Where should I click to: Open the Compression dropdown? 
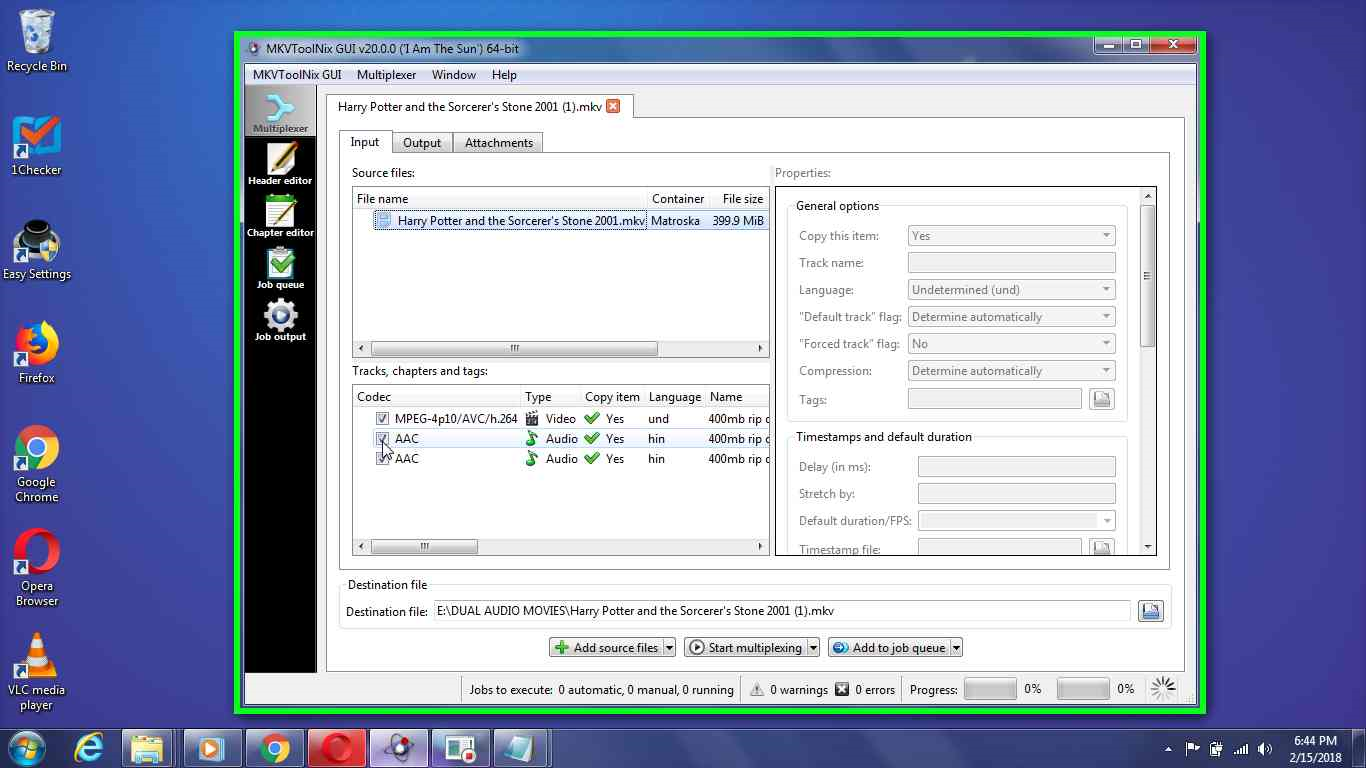(x=1011, y=371)
